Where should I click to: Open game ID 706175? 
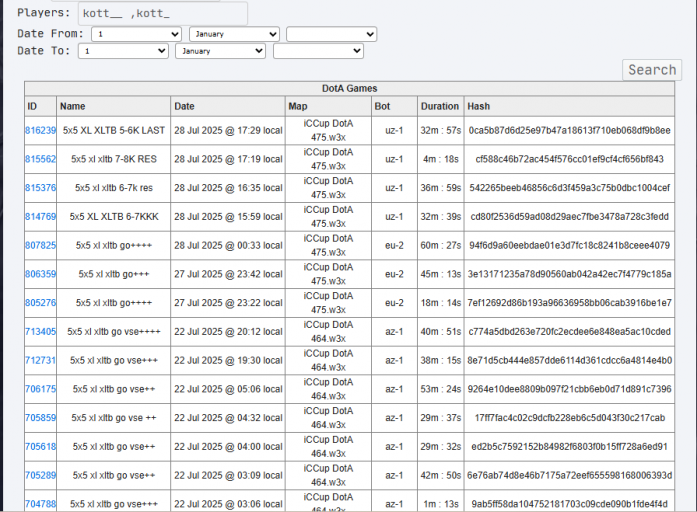click(x=40, y=389)
